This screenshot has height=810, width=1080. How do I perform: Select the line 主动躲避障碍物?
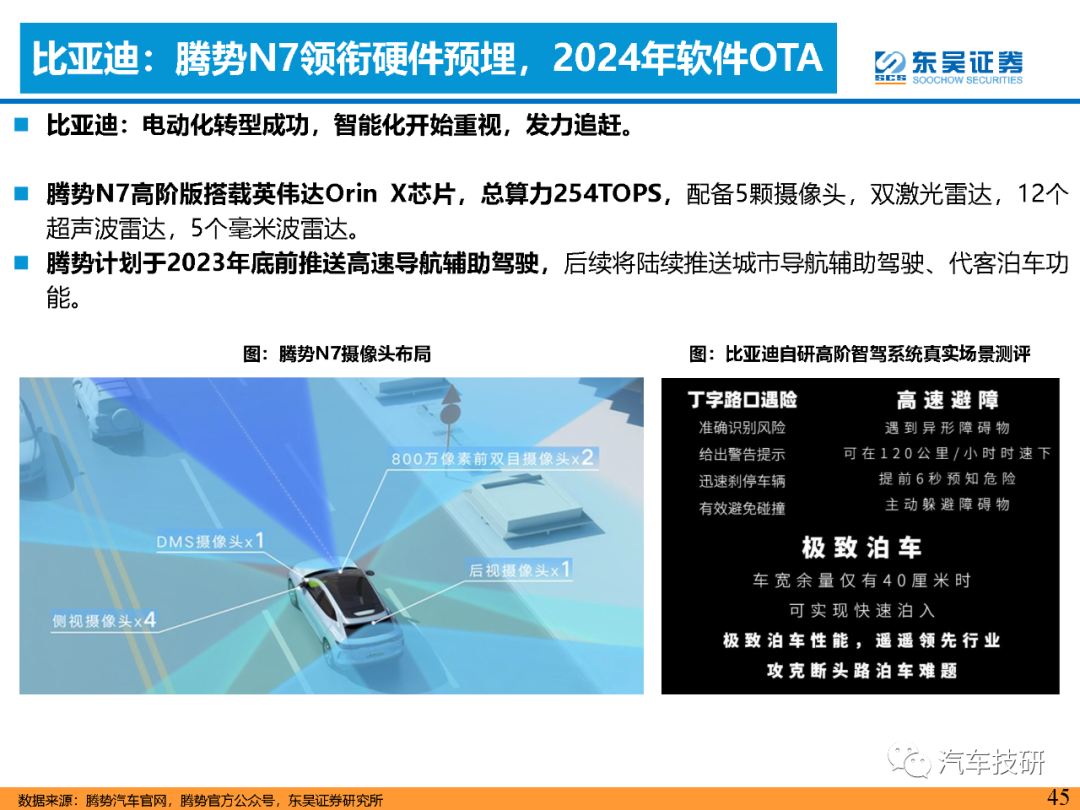click(947, 504)
